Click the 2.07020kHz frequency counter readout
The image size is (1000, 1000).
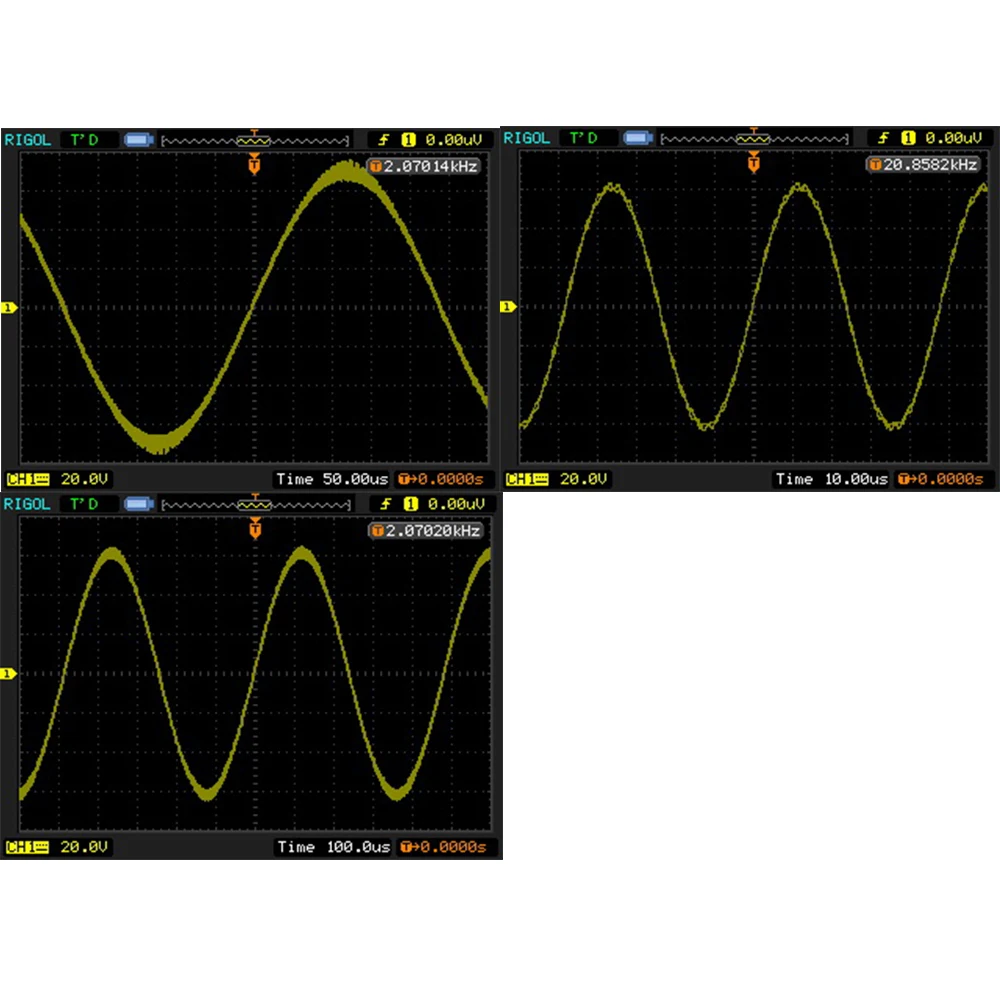click(x=425, y=531)
